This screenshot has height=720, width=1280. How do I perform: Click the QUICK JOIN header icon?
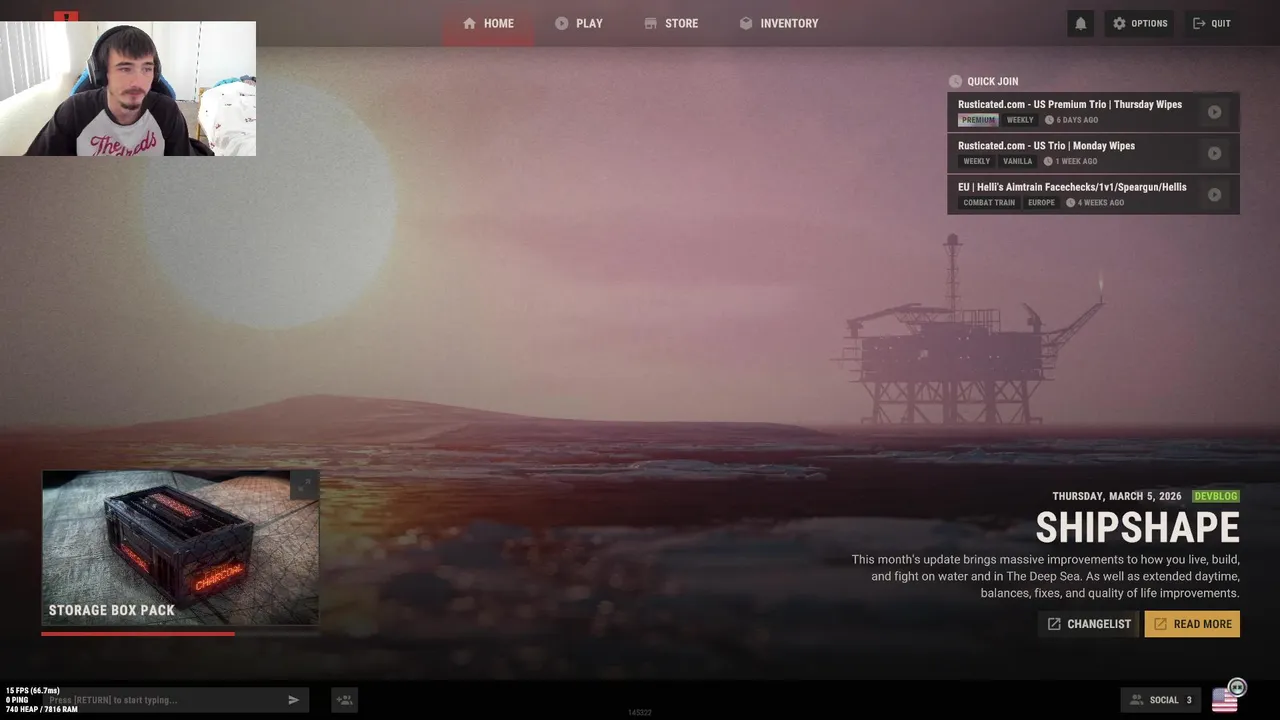pos(955,81)
